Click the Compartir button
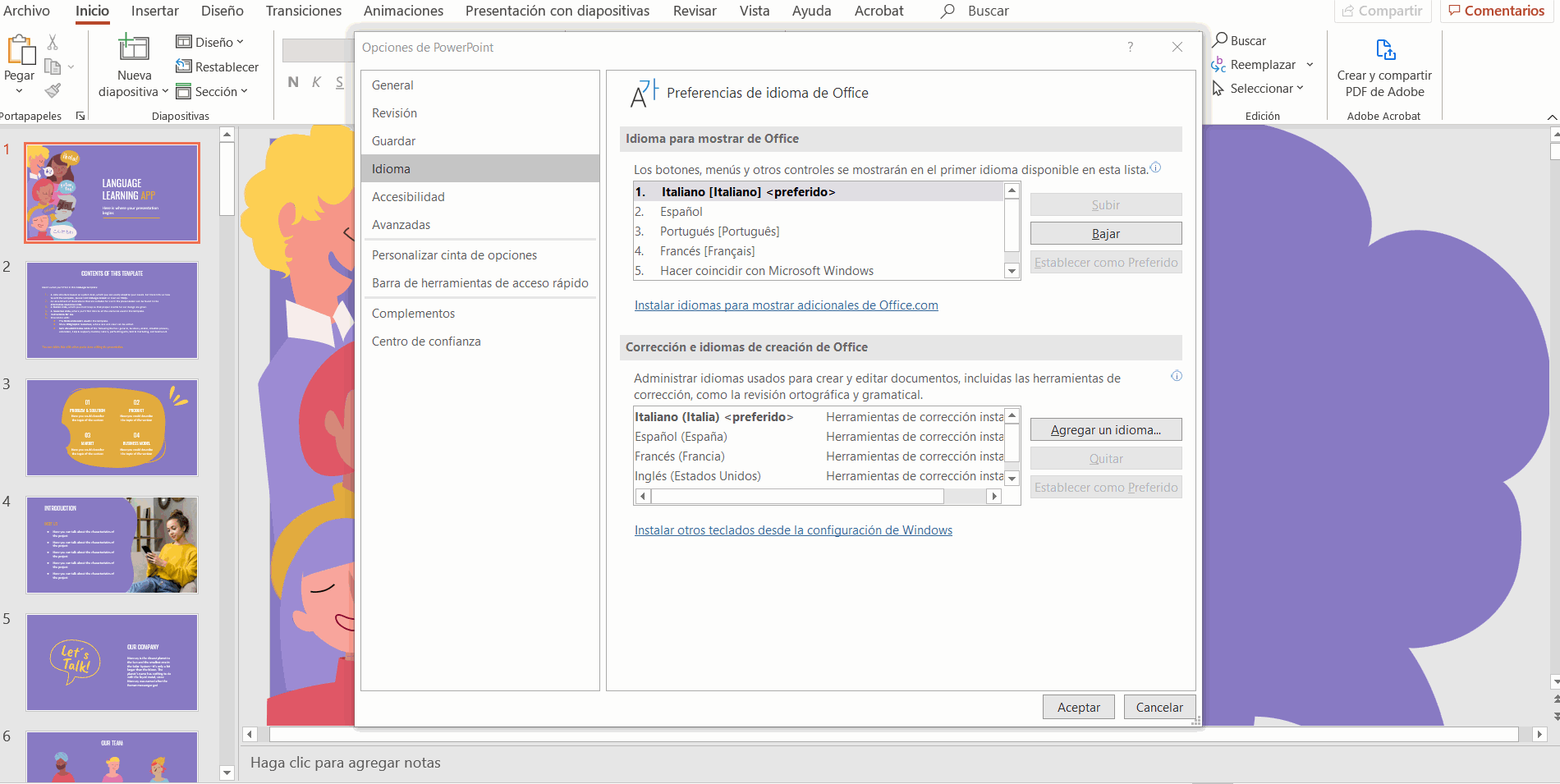The width and height of the screenshot is (1560, 784). pos(1383,11)
